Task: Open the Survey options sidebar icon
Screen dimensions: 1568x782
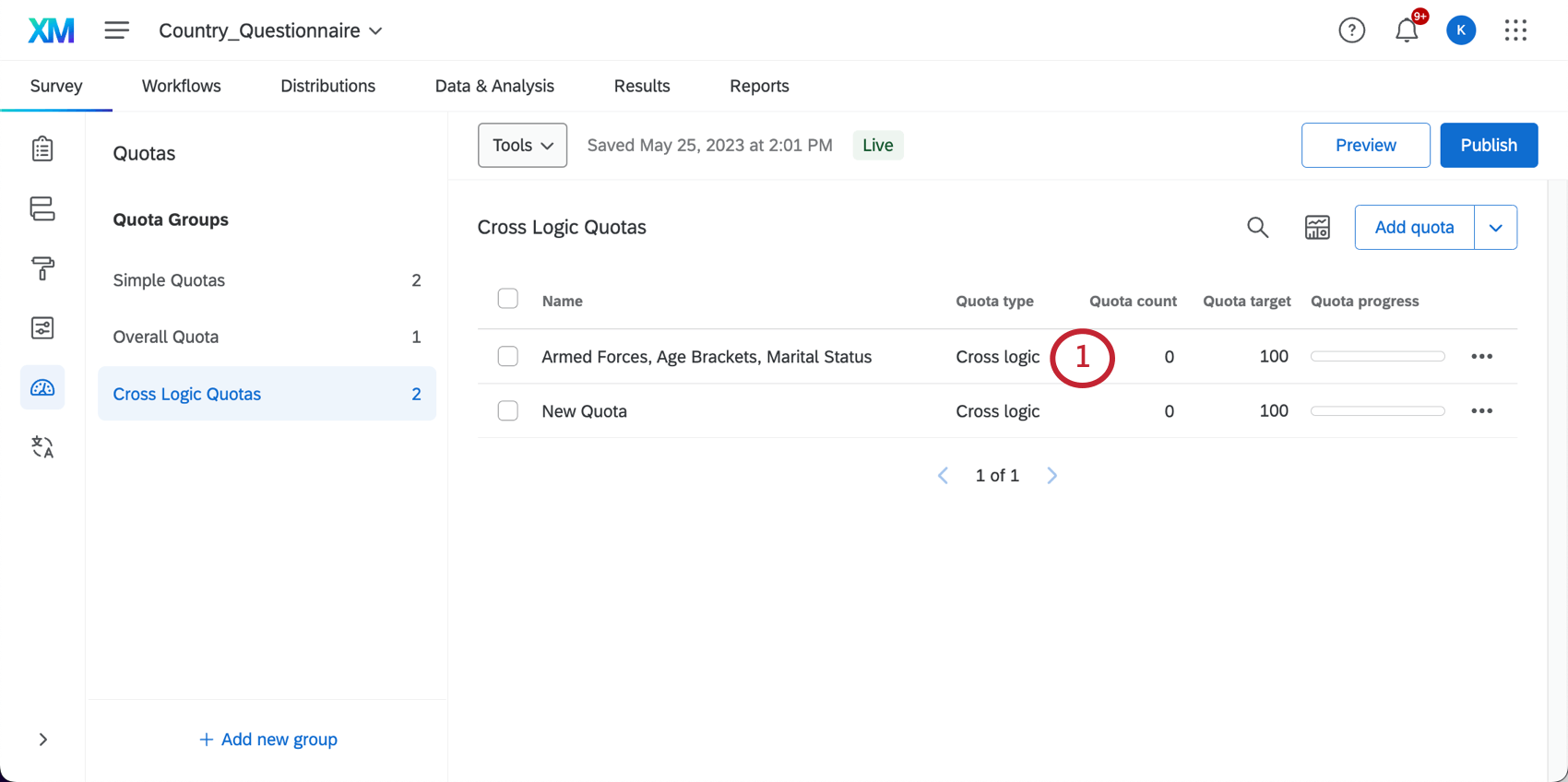Action: (x=42, y=328)
